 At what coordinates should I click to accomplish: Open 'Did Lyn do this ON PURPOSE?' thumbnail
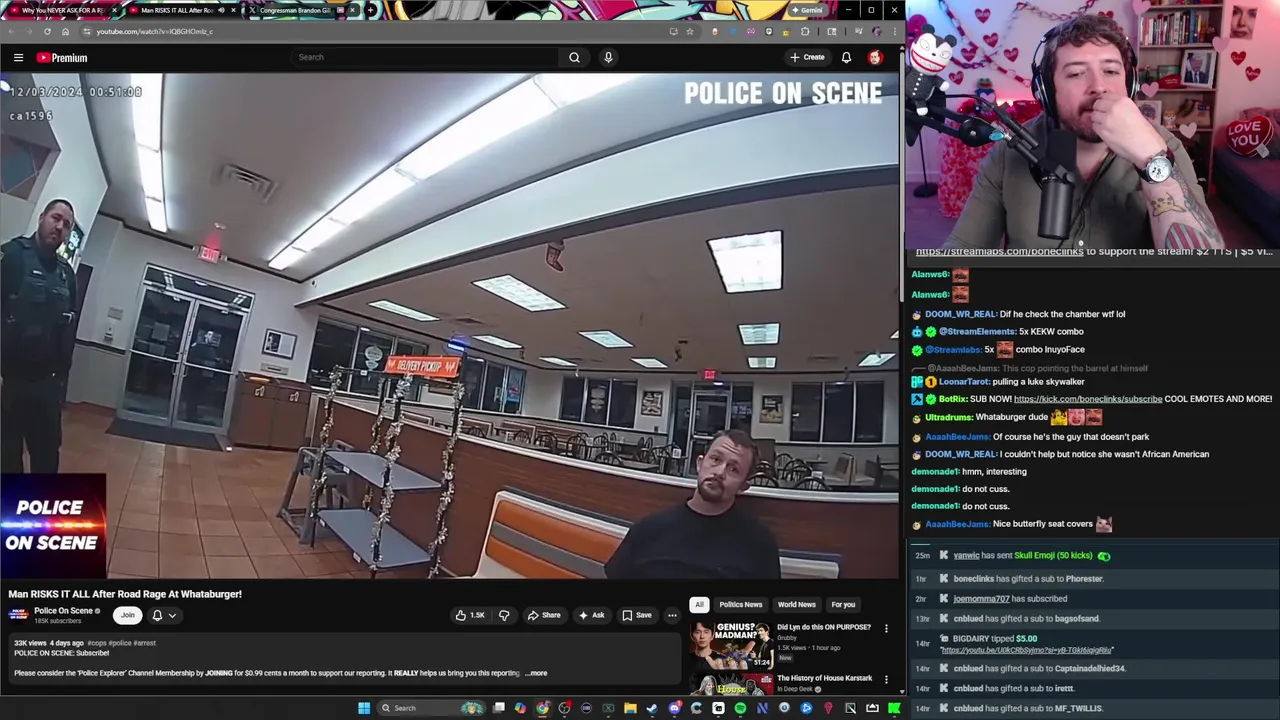[x=730, y=645]
